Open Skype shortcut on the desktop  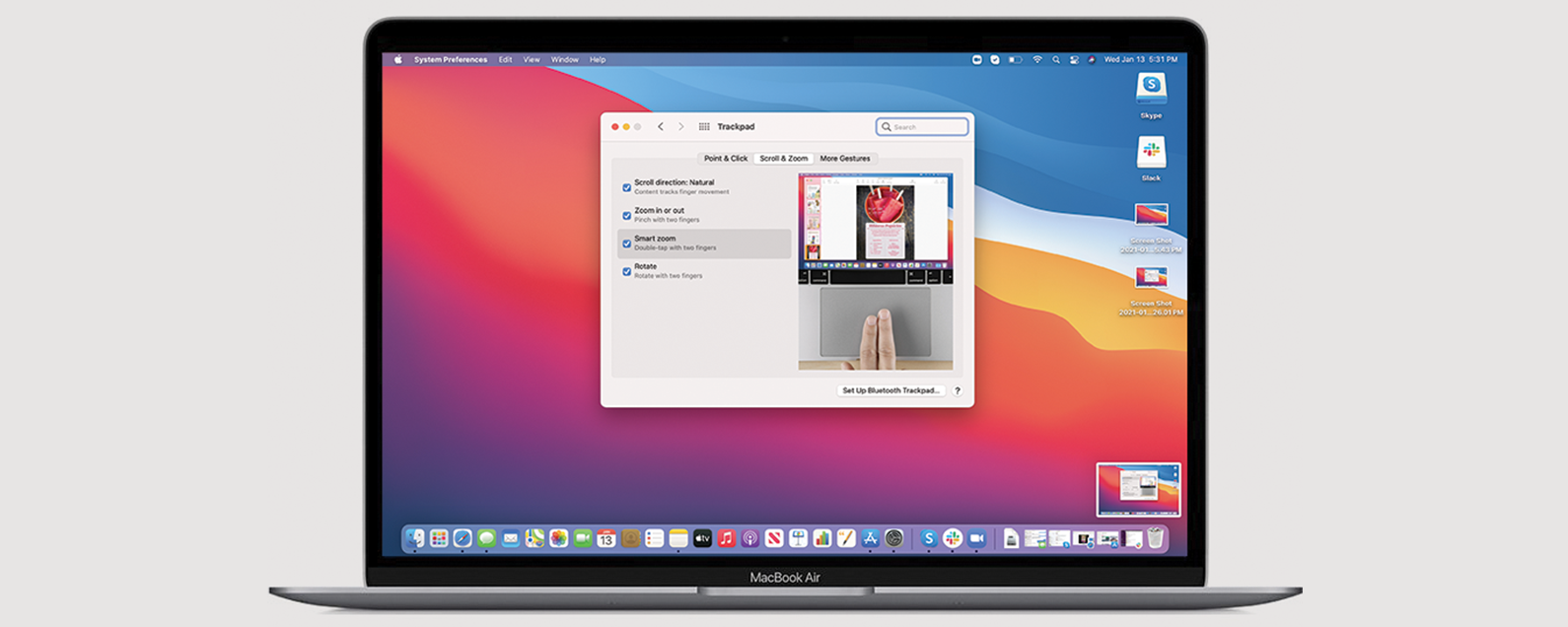click(1151, 89)
